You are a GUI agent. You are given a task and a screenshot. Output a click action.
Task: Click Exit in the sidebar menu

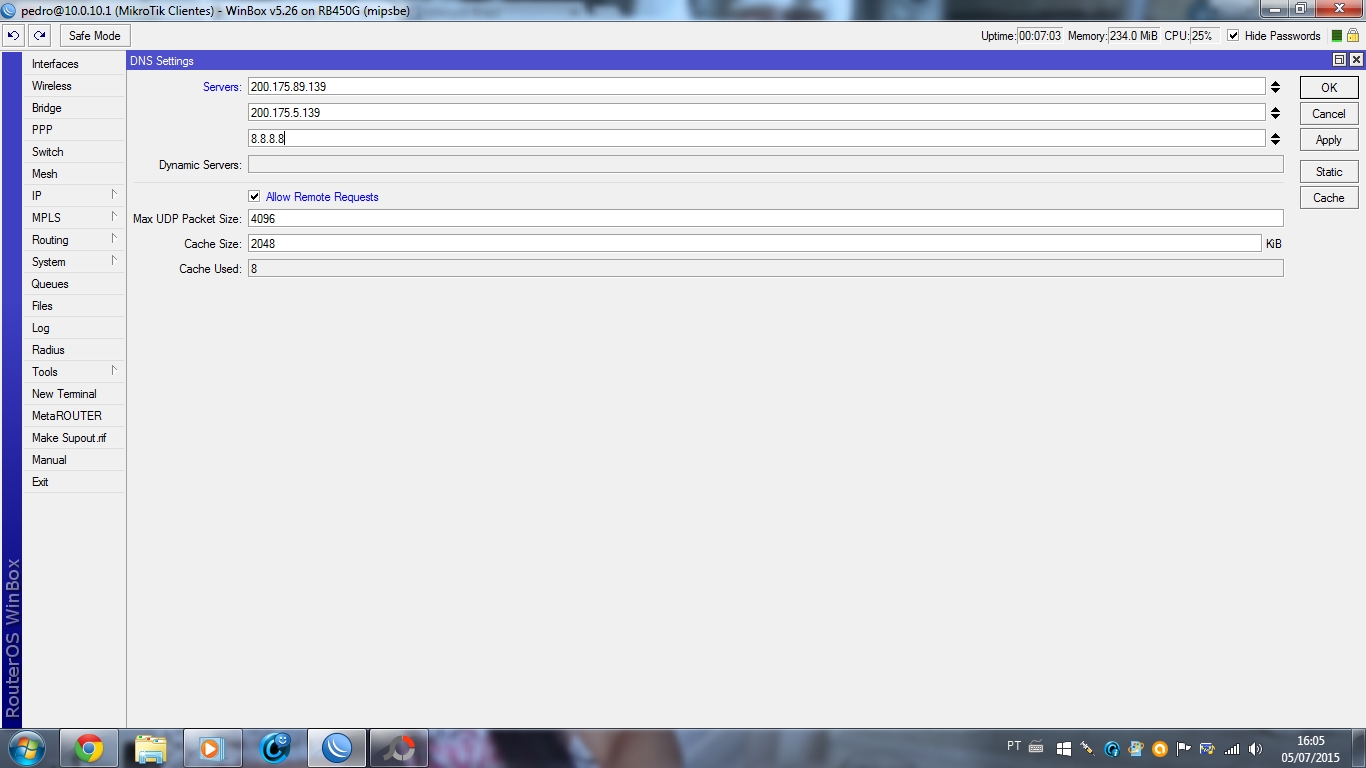pyautogui.click(x=75, y=482)
